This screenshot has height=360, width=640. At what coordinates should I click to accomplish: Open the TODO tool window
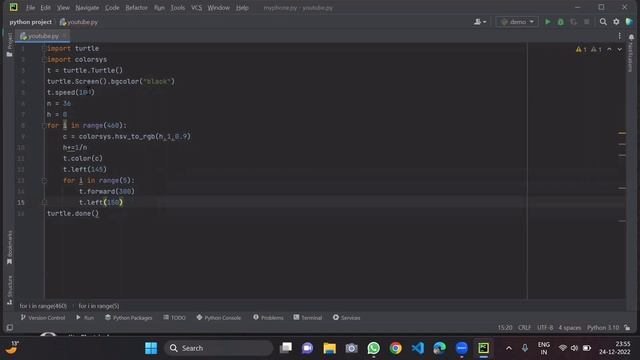174,318
